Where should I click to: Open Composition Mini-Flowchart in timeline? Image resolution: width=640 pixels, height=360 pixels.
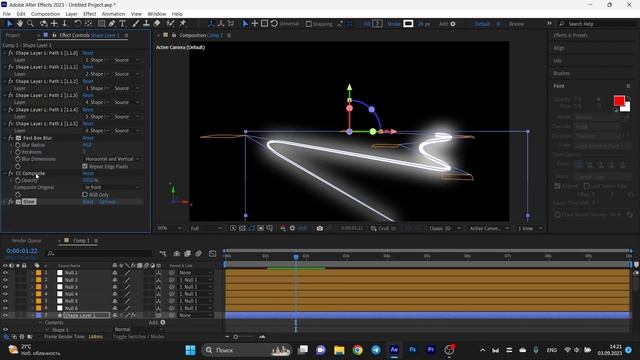tap(163, 253)
